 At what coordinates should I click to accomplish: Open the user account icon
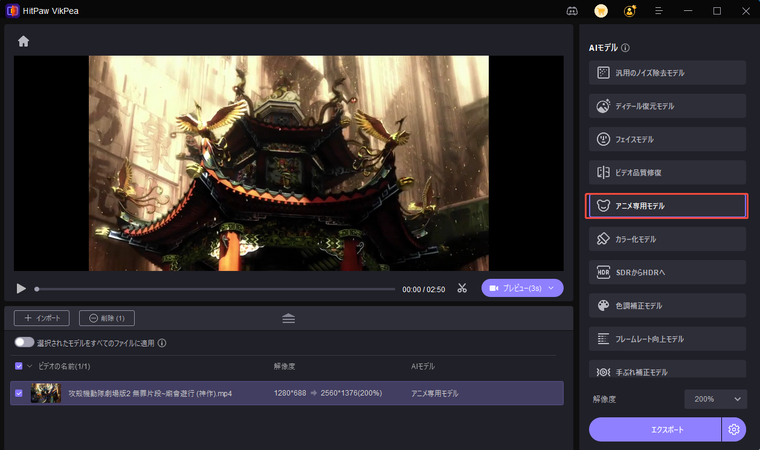click(x=630, y=11)
